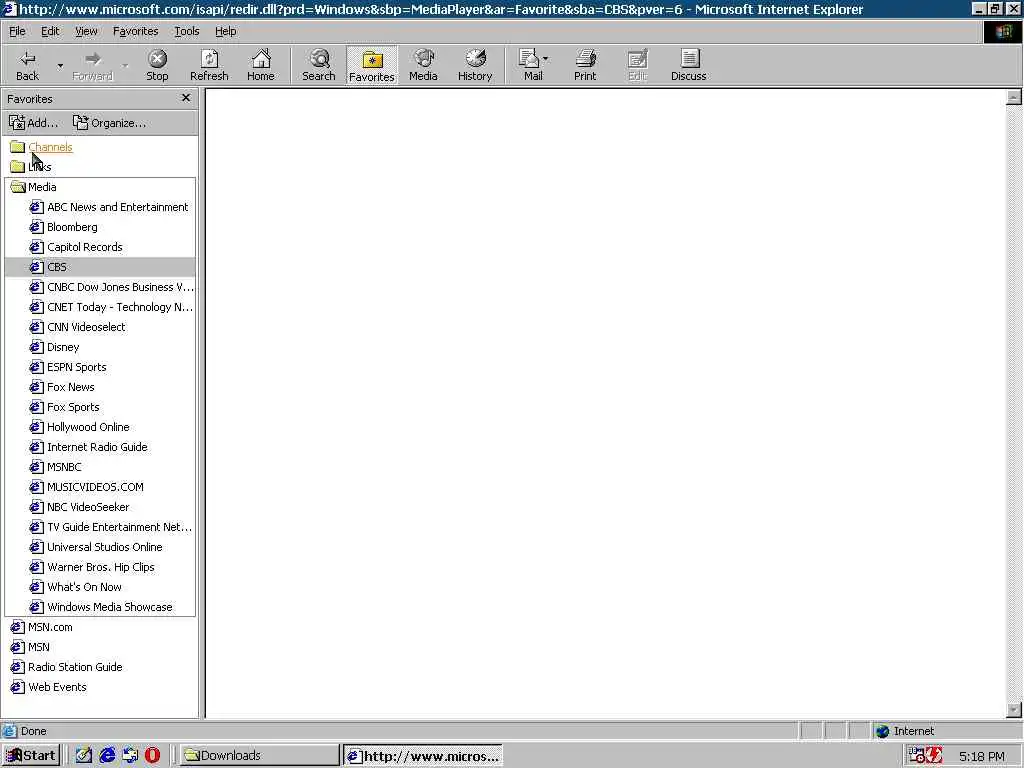Go to the Home page
This screenshot has height=768, width=1024.
(261, 65)
